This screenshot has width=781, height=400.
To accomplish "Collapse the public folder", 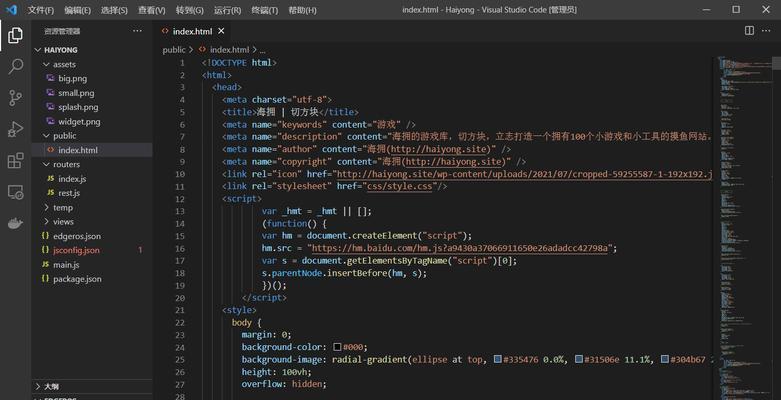I will pos(46,135).
